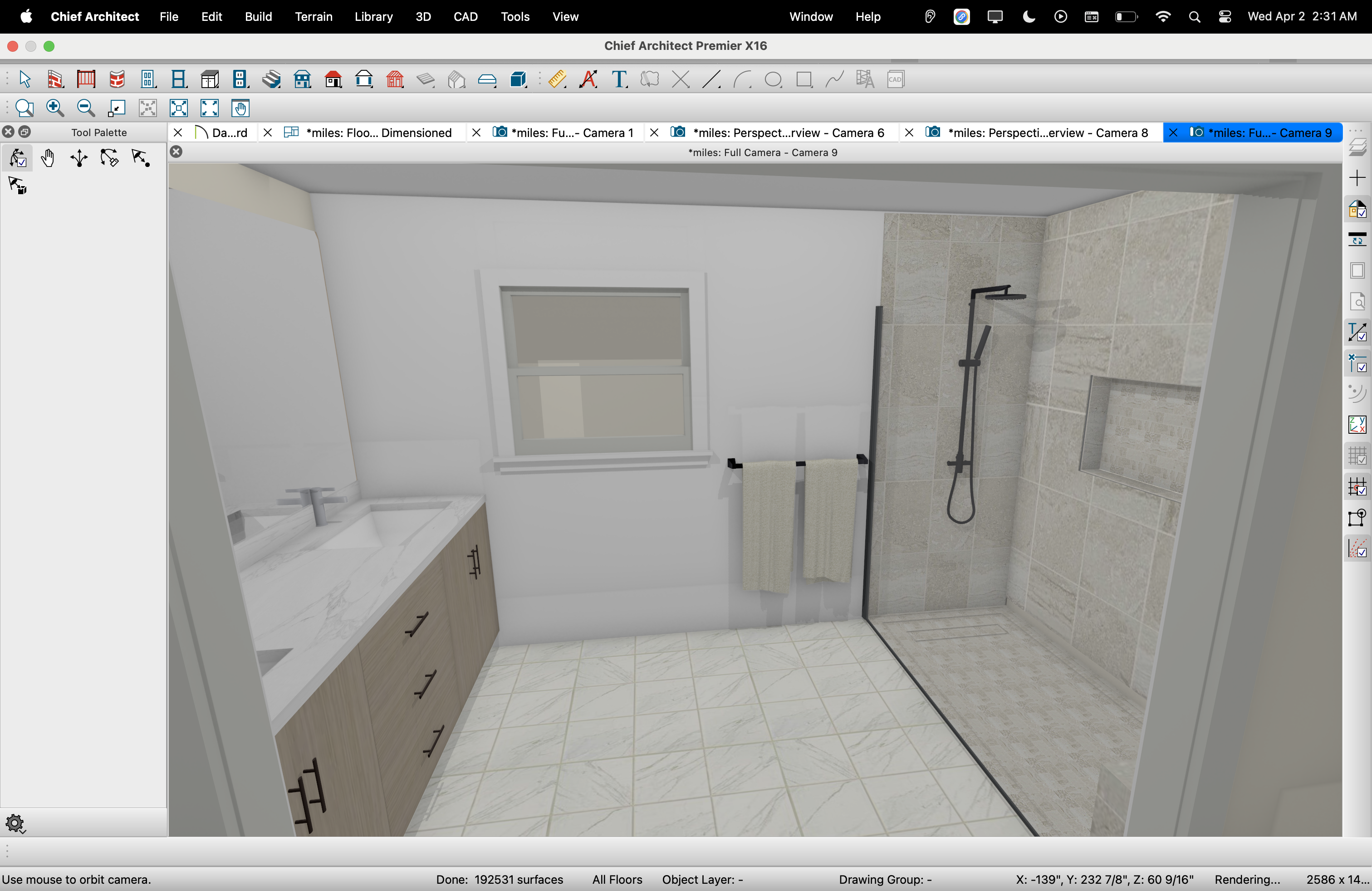The height and width of the screenshot is (891, 1372).
Task: Switch to Perspective Overview Camera 6 tab
Action: (x=788, y=132)
